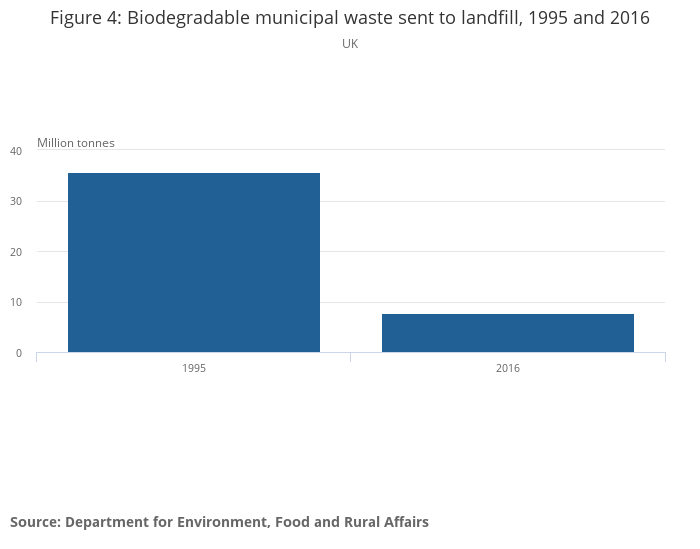Click the 0 y-axis tick label
Screen dimensions: 700x549
pyautogui.click(x=18, y=353)
